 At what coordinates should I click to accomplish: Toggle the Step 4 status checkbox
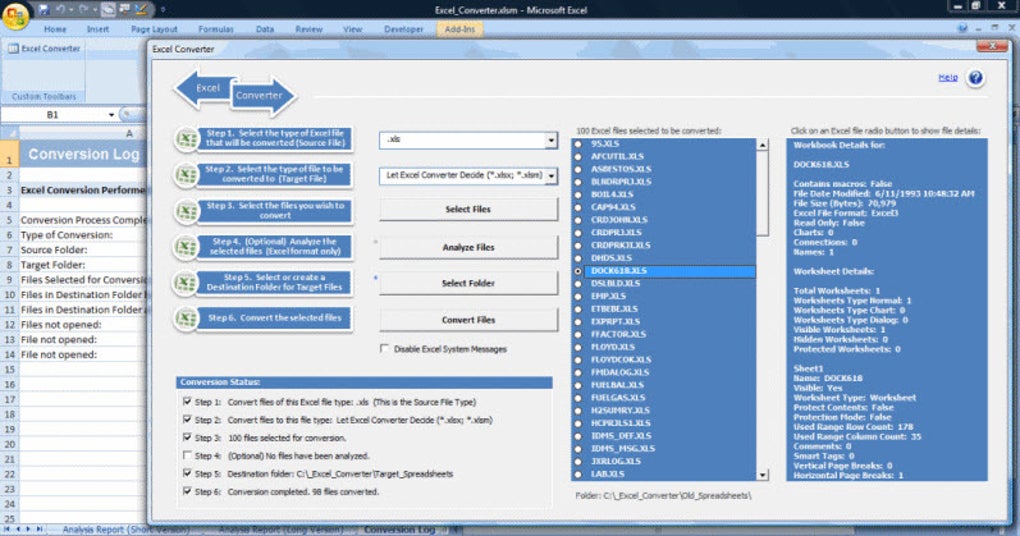(x=187, y=456)
